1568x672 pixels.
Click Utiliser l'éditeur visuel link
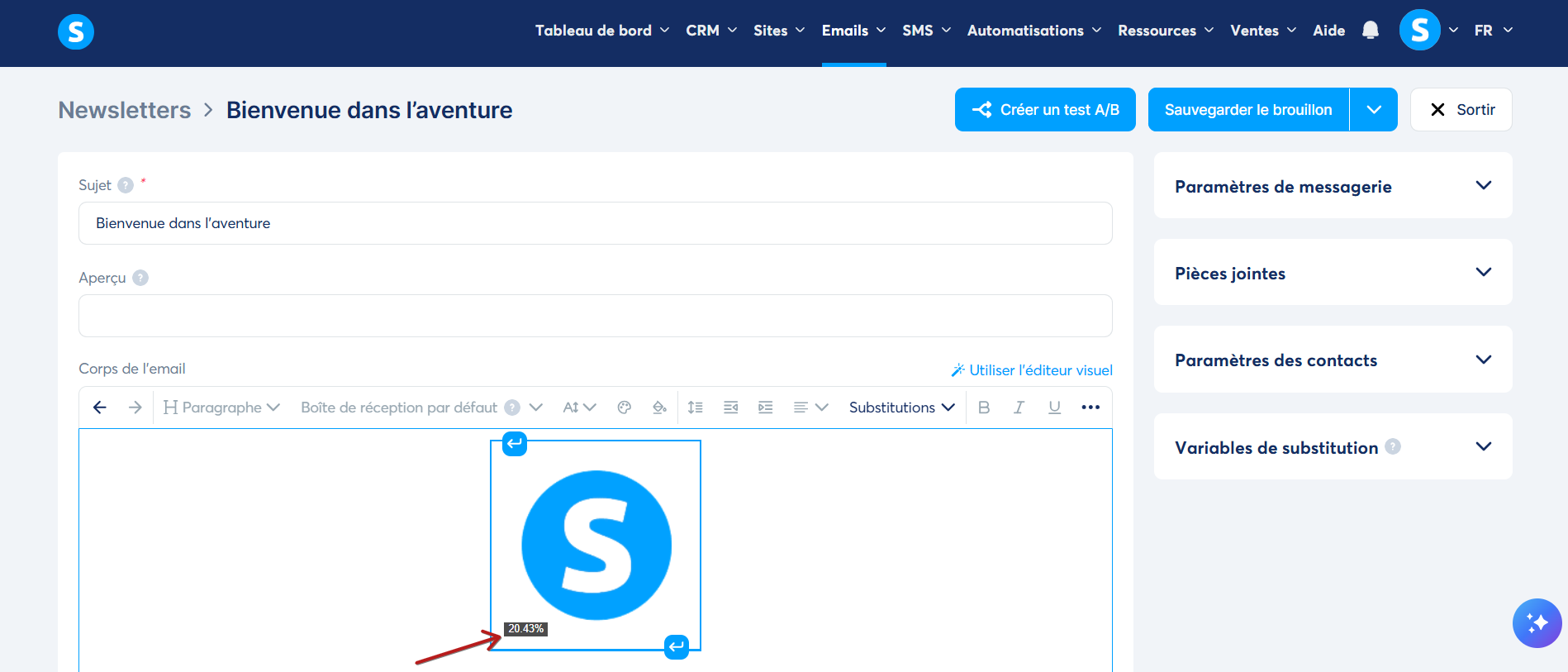[1032, 370]
